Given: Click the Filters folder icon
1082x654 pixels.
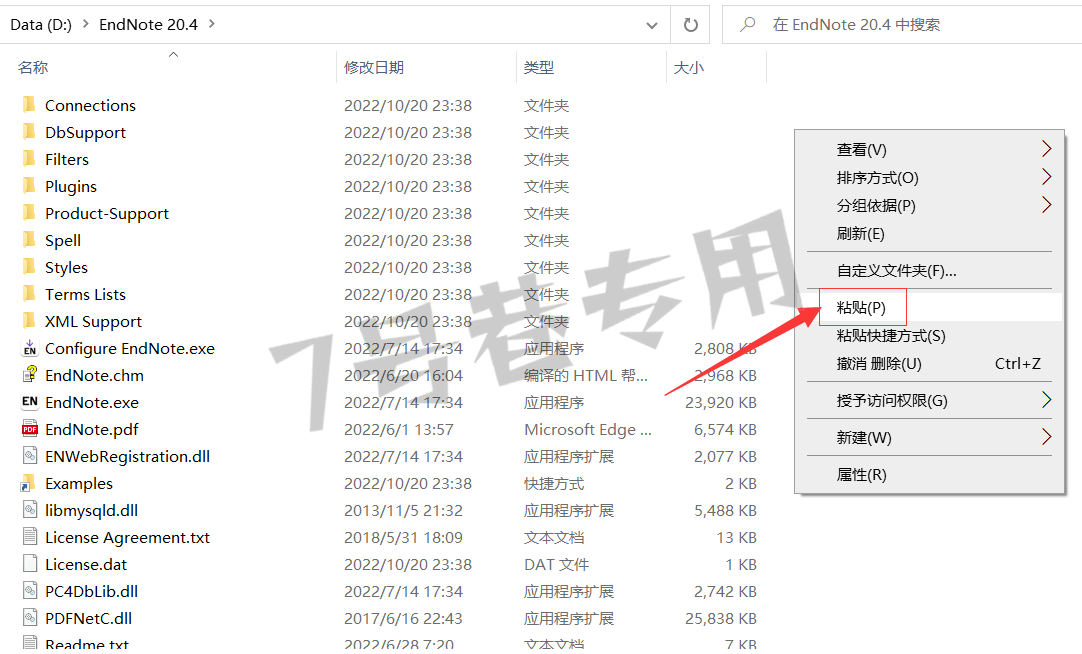Looking at the screenshot, I should 29,159.
